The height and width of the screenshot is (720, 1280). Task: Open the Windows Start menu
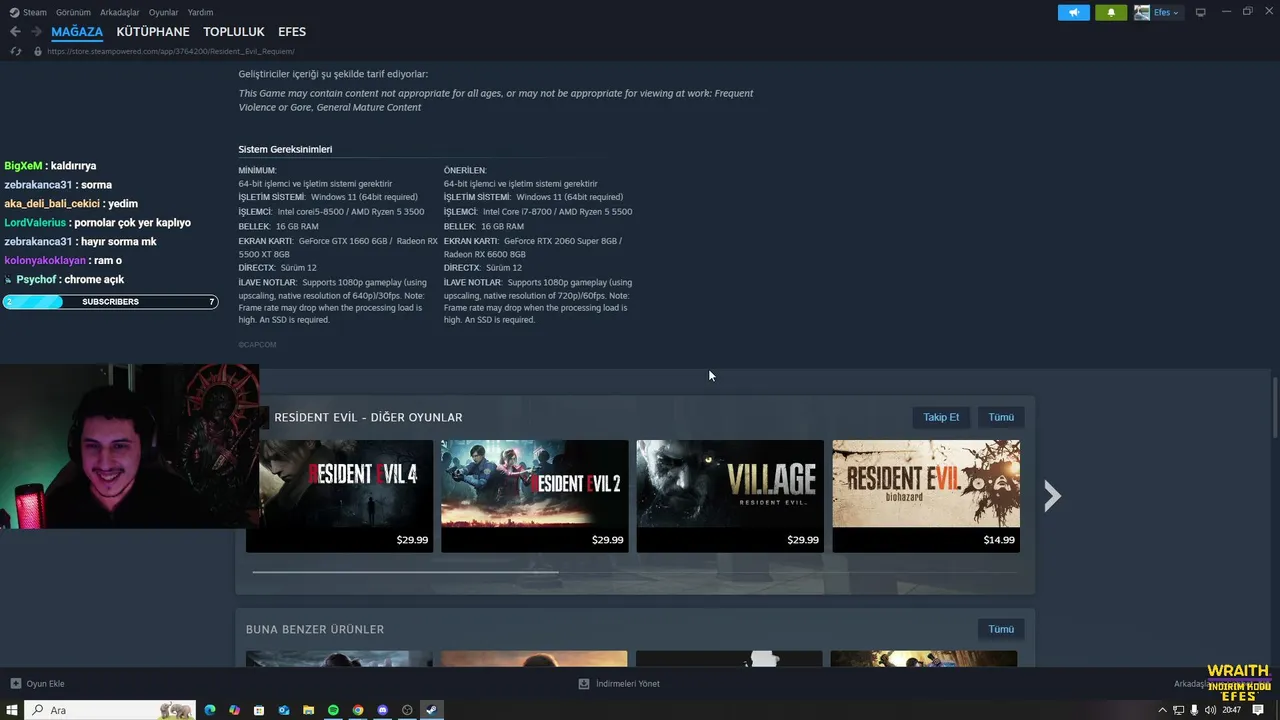point(11,710)
